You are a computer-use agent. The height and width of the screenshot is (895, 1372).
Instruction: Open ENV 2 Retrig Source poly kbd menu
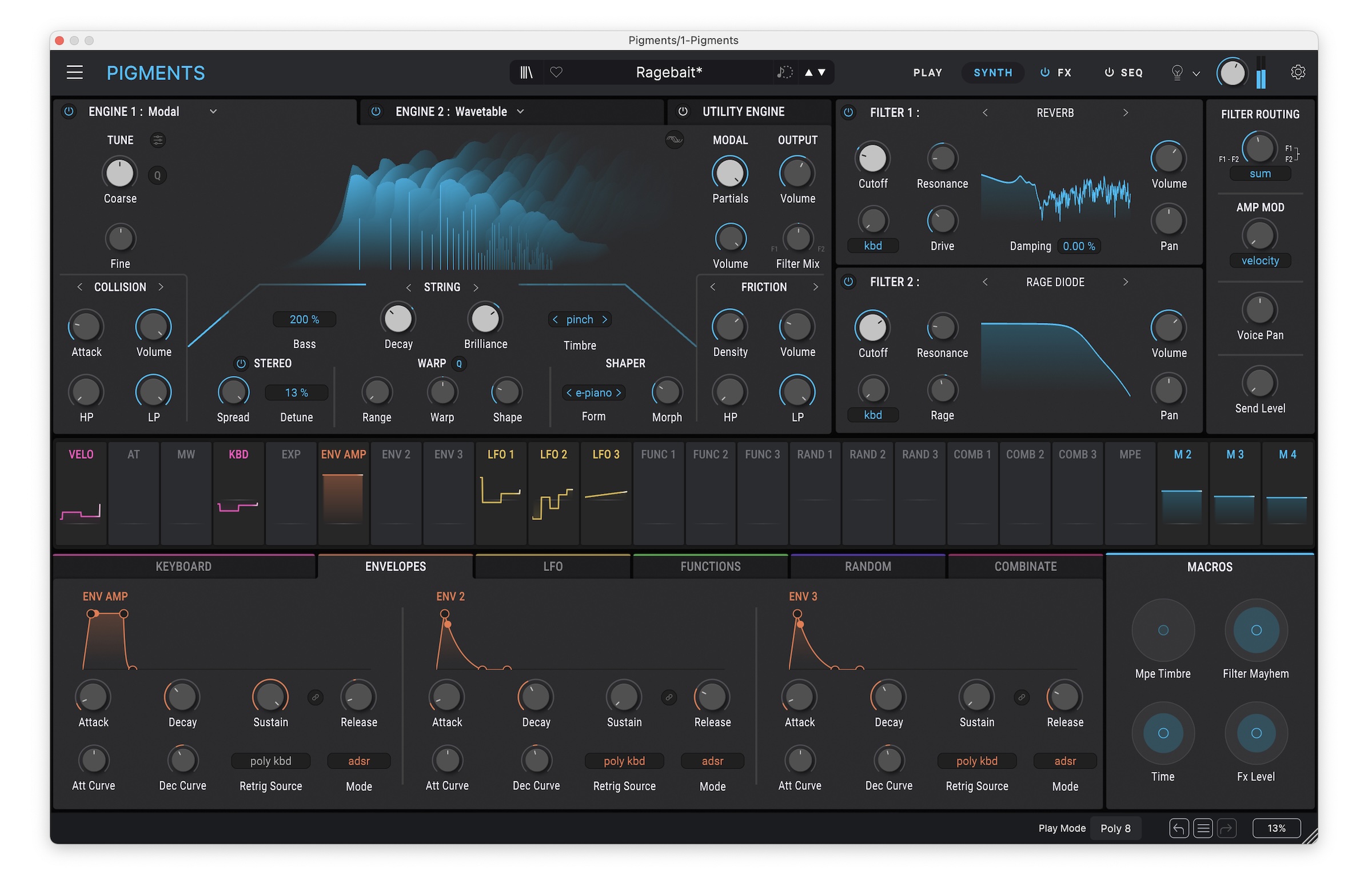624,761
